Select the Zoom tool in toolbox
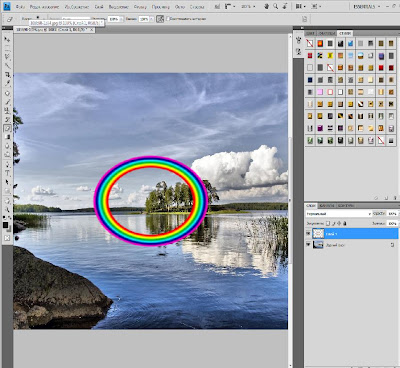400x368 pixels. point(7,210)
